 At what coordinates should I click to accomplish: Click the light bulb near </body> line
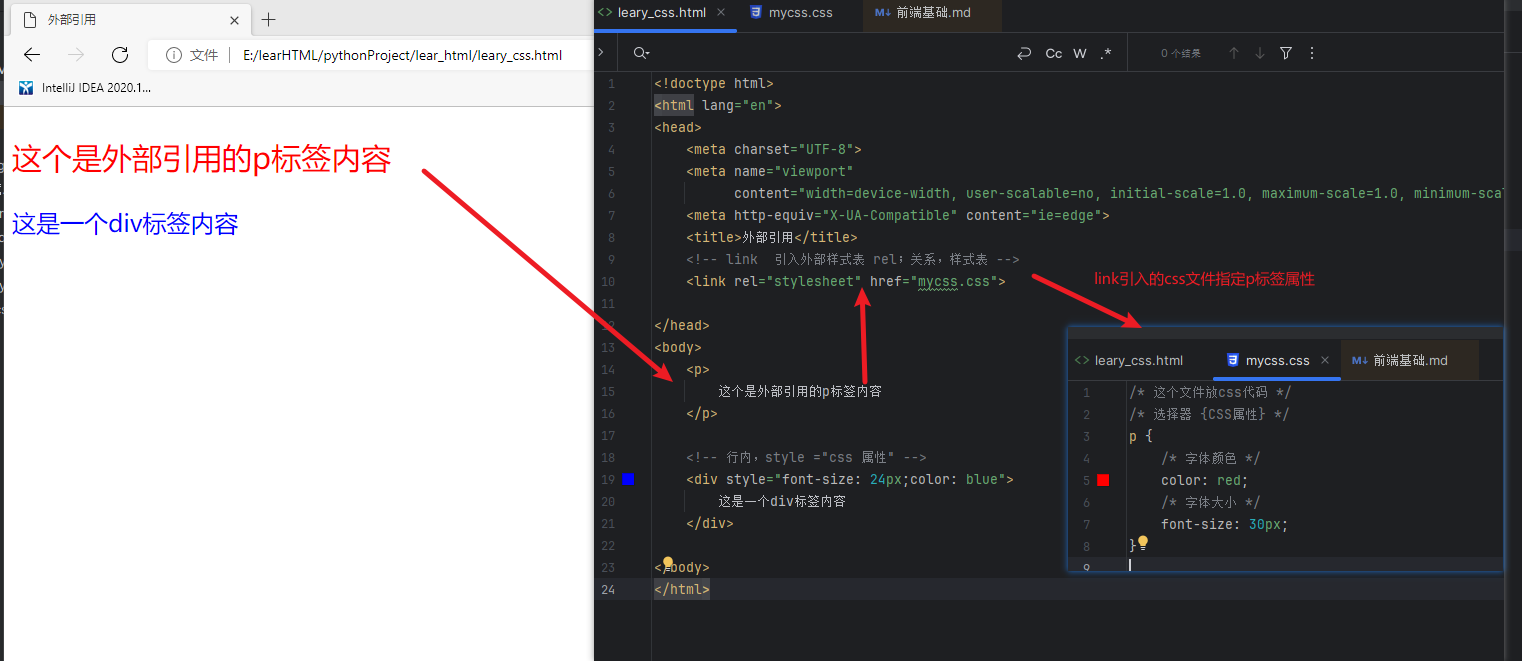(x=668, y=563)
